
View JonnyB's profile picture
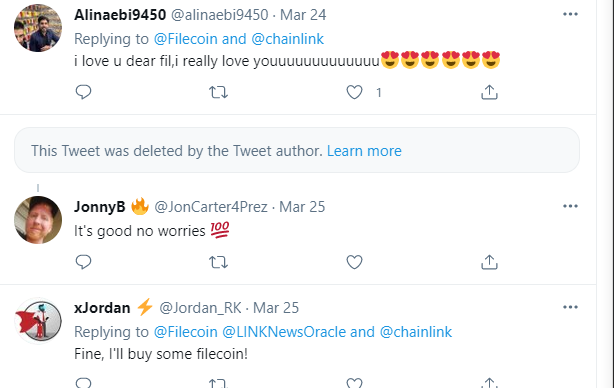click(38, 220)
